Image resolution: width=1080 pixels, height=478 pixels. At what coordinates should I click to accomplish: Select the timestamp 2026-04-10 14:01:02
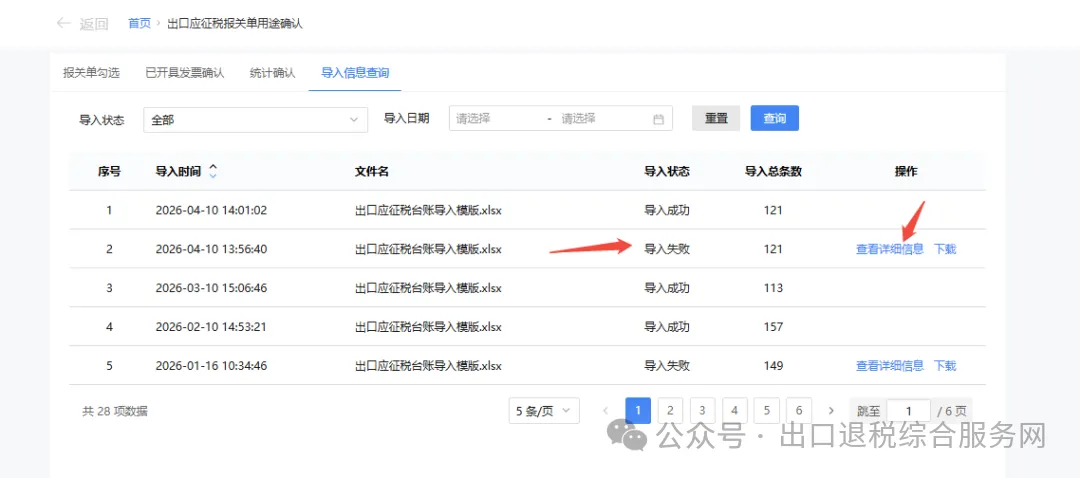[211, 210]
